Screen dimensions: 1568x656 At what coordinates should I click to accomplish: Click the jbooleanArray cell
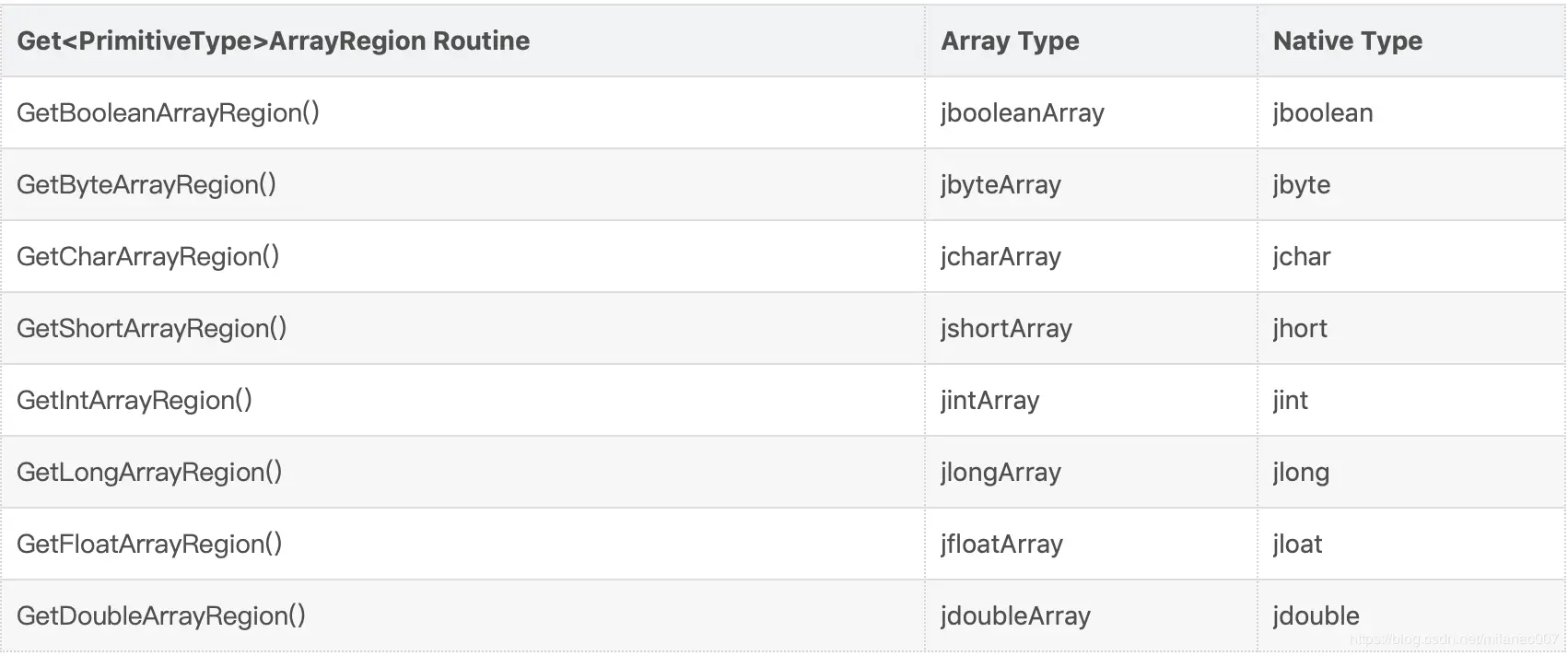(1022, 112)
